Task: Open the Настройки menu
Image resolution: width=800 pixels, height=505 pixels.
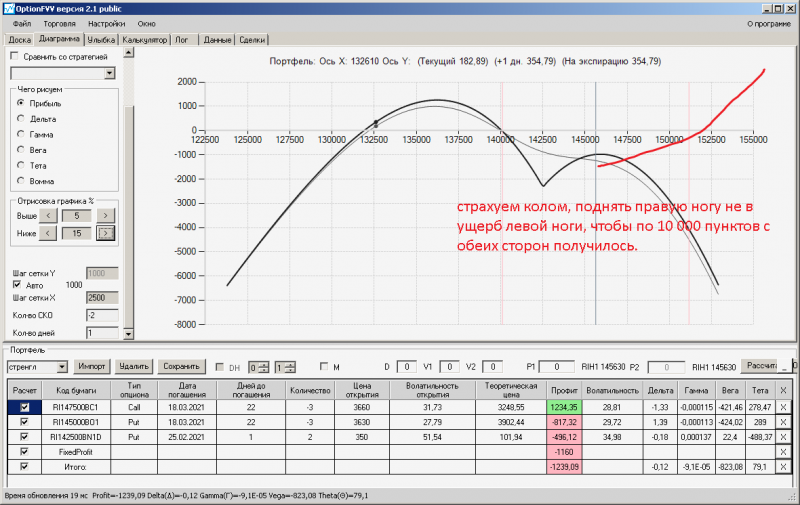Action: 106,23
